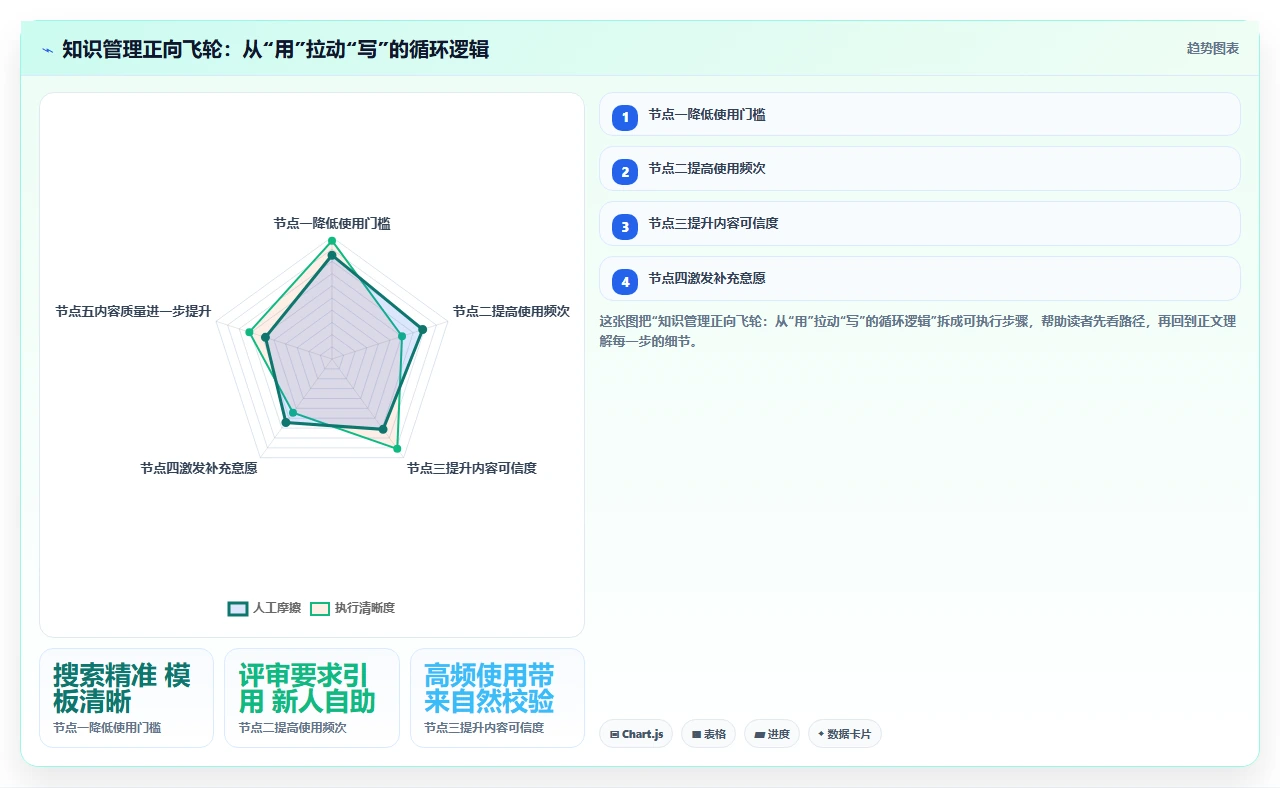Viewport: 1280px width, 788px height.
Task: Click the Chart.js tag
Action: (x=637, y=734)
